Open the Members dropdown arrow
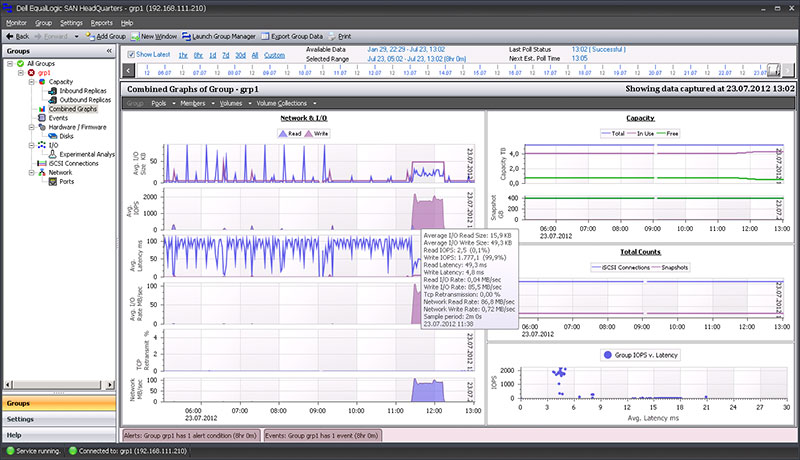This screenshot has height=460, width=800. click(x=213, y=104)
